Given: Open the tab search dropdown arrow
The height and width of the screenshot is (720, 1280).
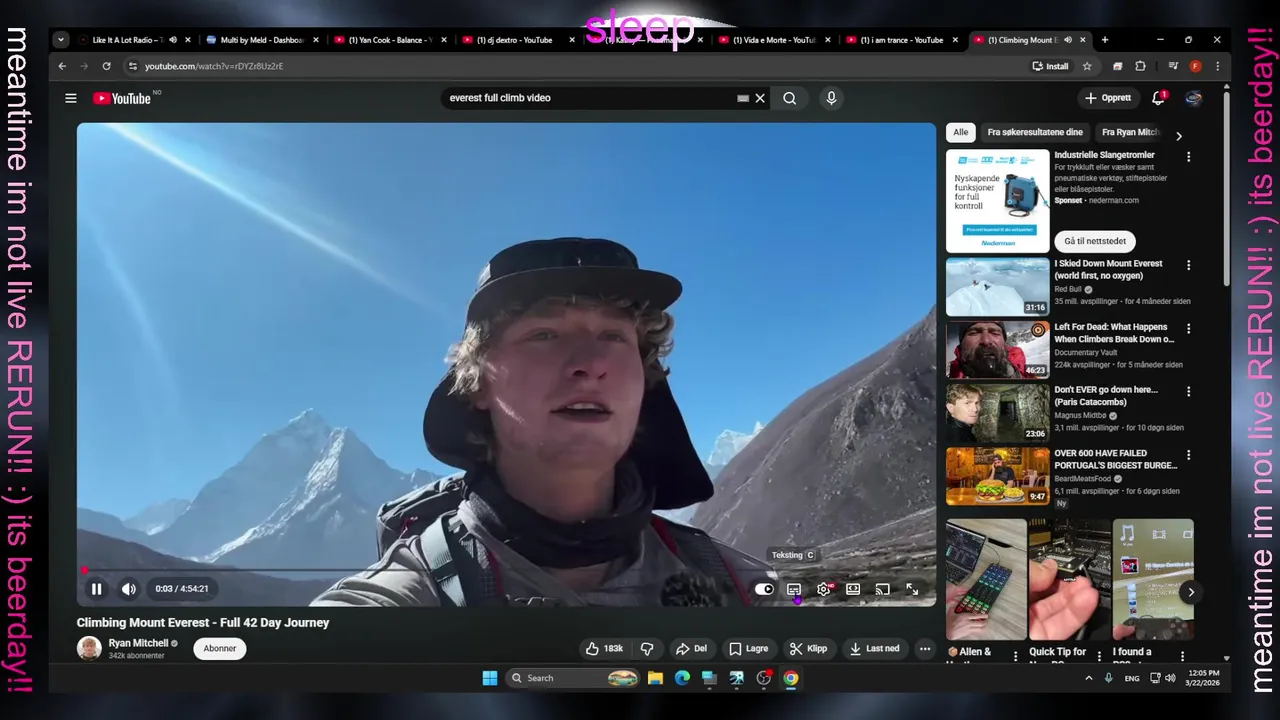Looking at the screenshot, I should (61, 40).
